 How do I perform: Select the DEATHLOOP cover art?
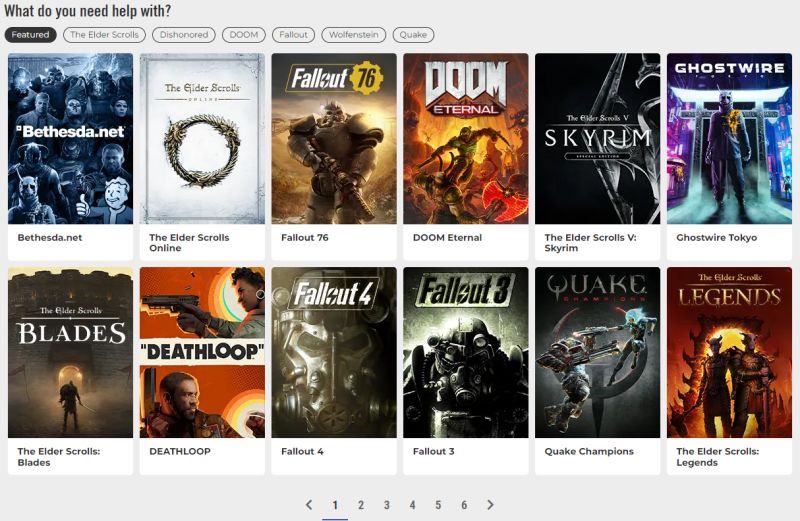tap(202, 352)
